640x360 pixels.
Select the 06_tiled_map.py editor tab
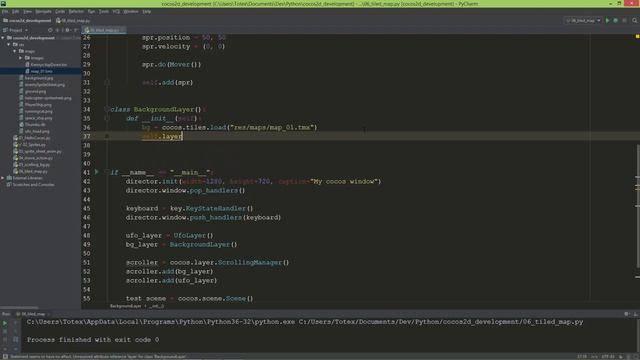(x=104, y=30)
